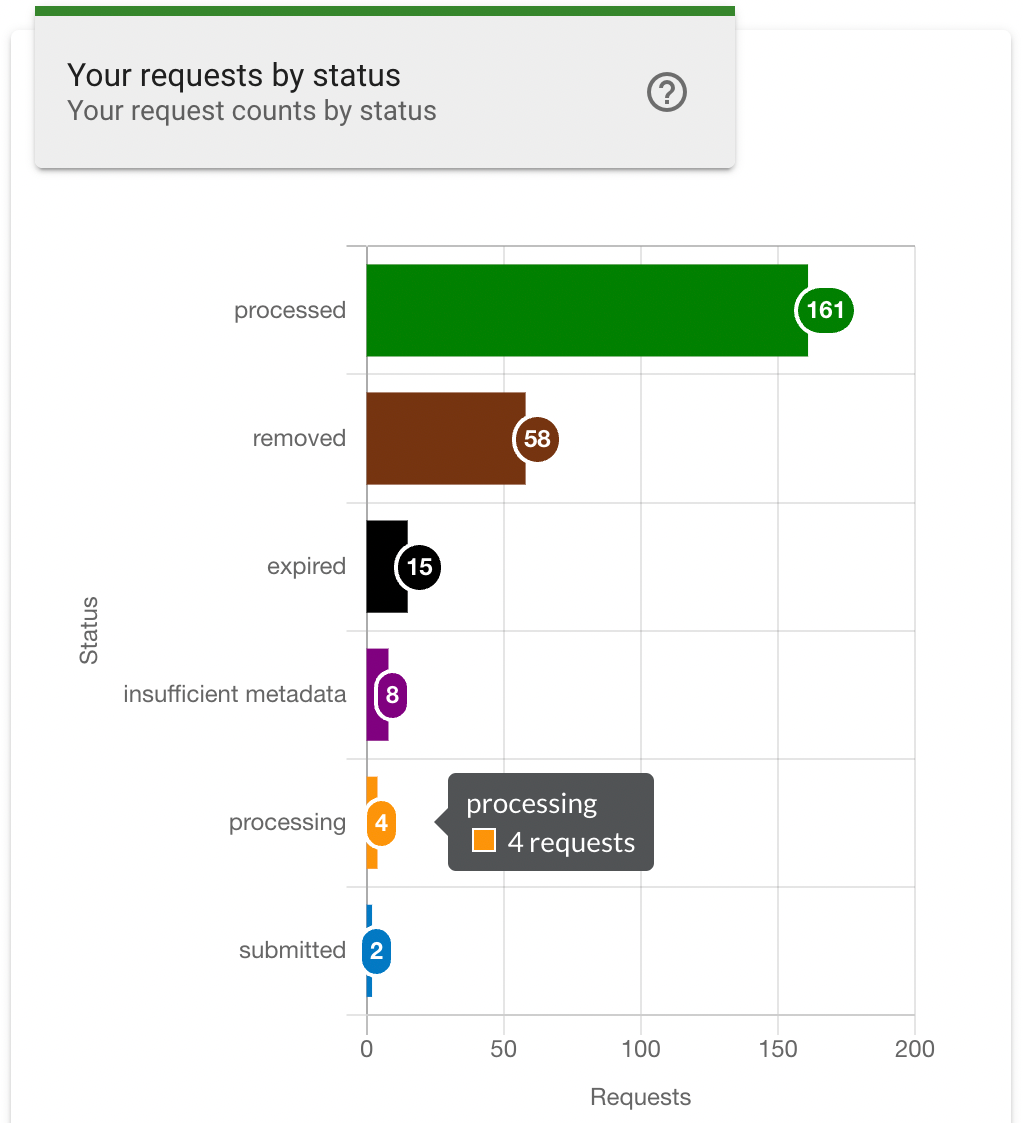Click the chart title Your requests by status

tap(232, 75)
